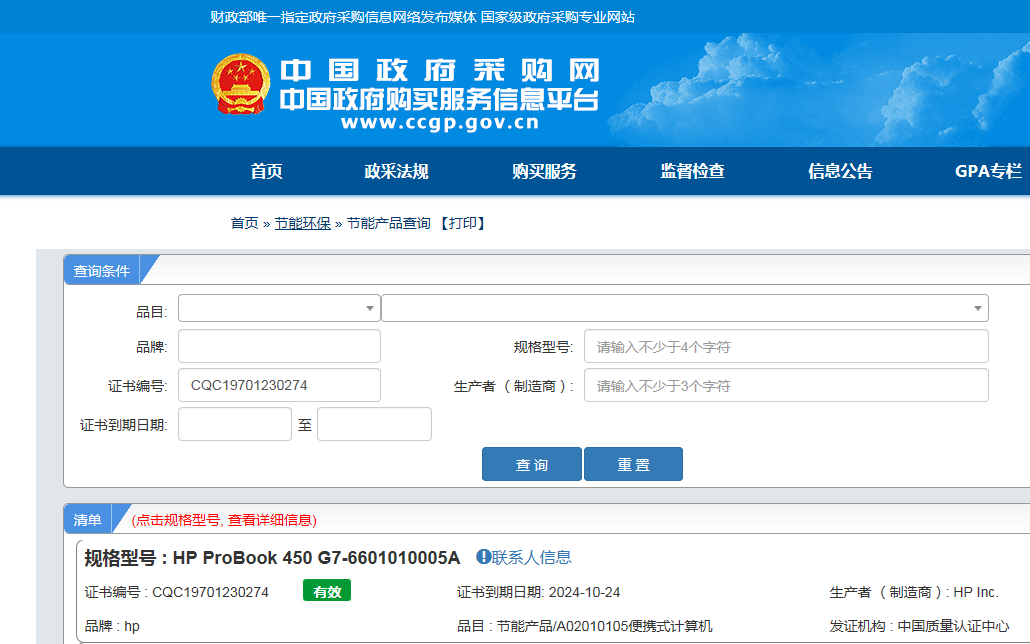Click the 中国政府采购网 site title

pyautogui.click(x=439, y=70)
